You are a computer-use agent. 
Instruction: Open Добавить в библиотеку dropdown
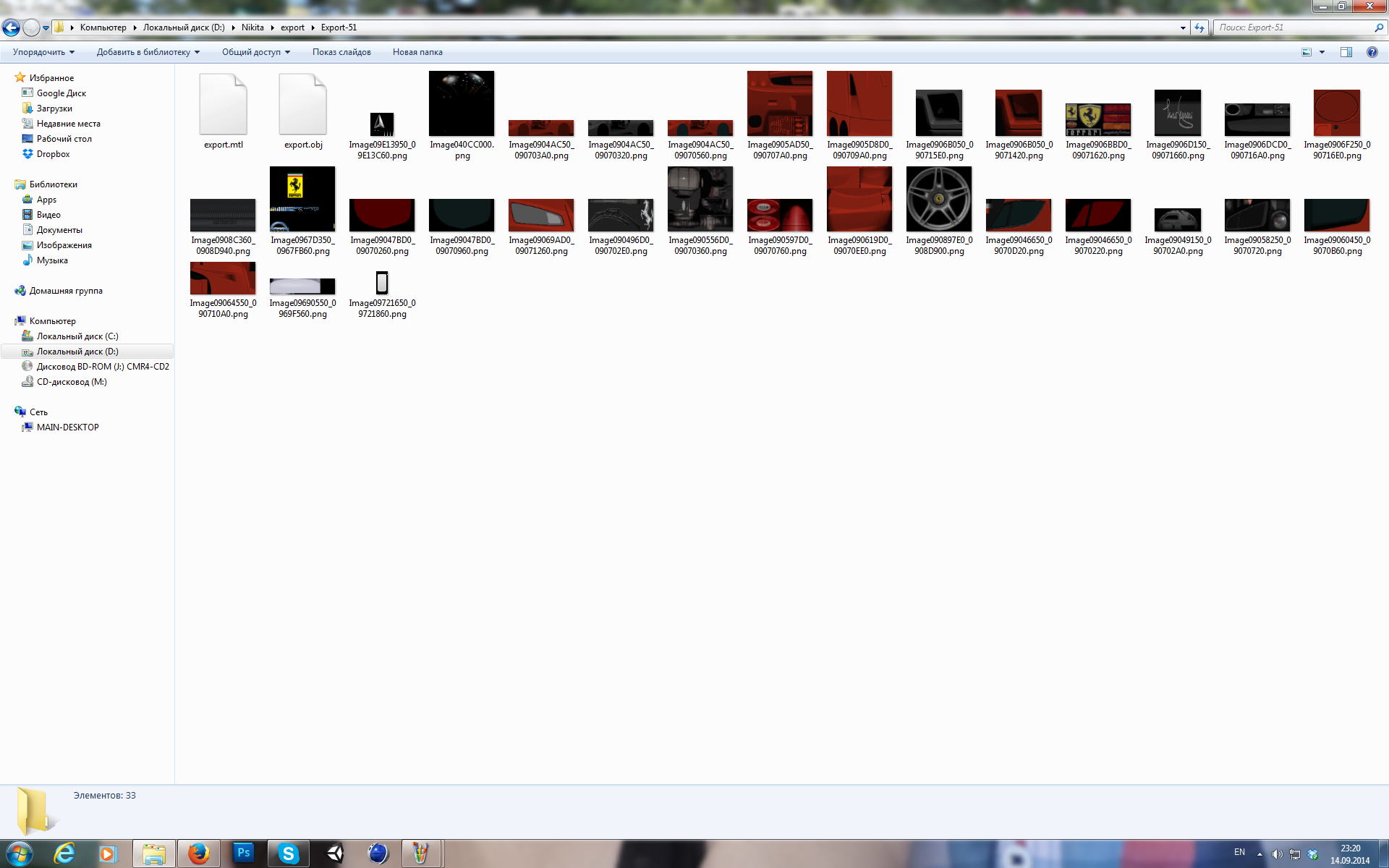coord(148,52)
